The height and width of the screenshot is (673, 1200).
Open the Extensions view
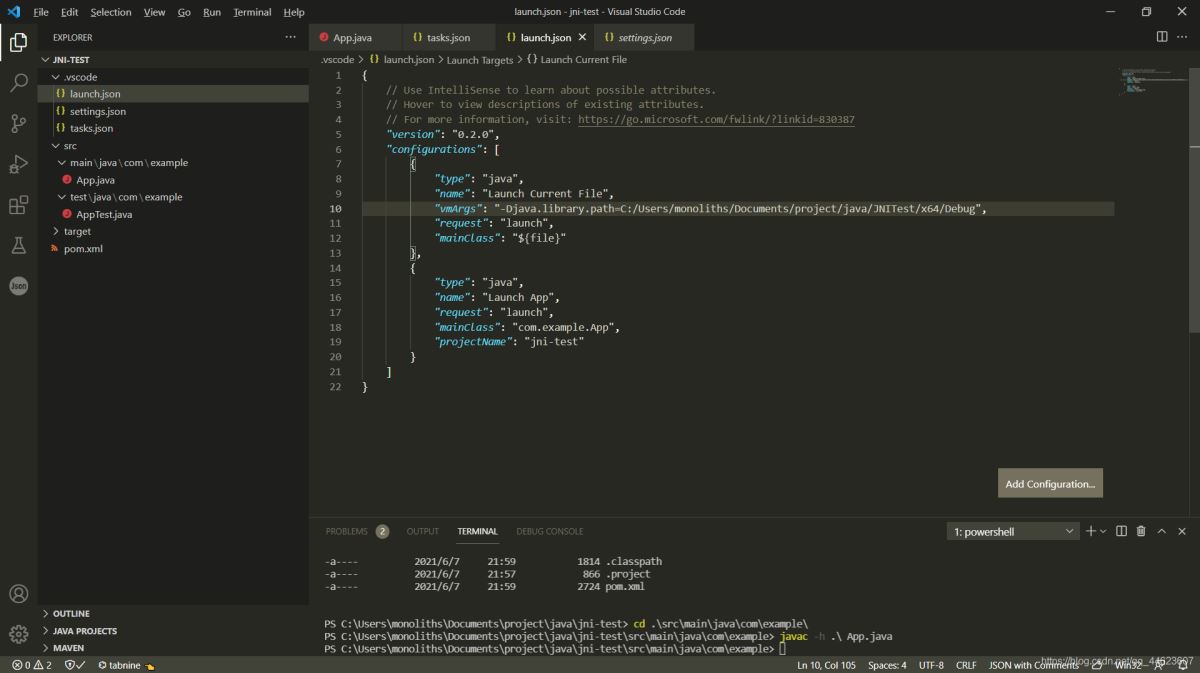coord(18,204)
